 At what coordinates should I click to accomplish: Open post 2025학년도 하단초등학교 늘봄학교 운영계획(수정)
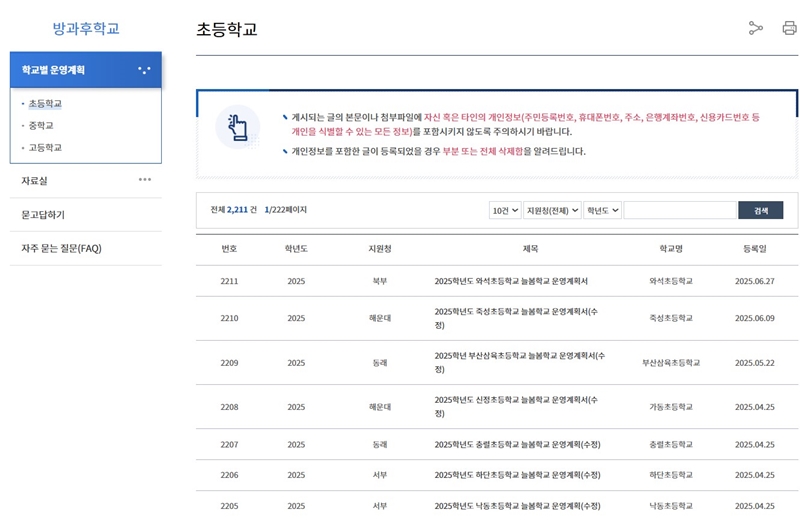[x=517, y=475]
